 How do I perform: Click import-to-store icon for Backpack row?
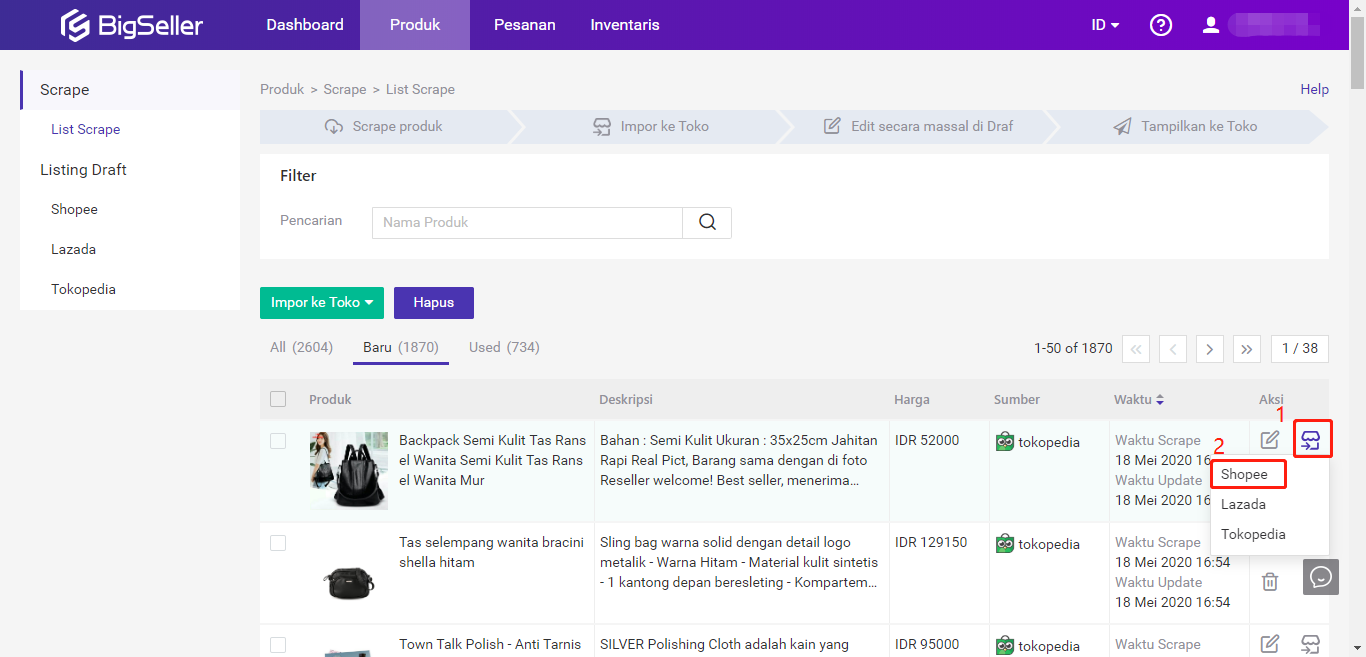(1311, 440)
